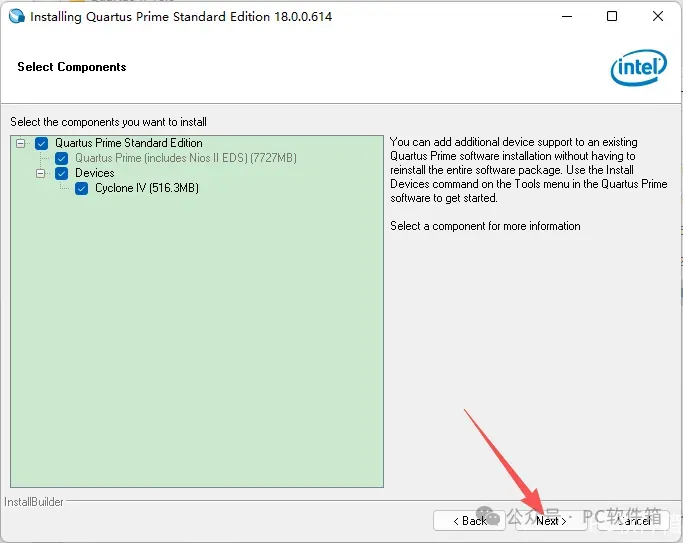
Task: Close the installer window
Action: [x=658, y=17]
